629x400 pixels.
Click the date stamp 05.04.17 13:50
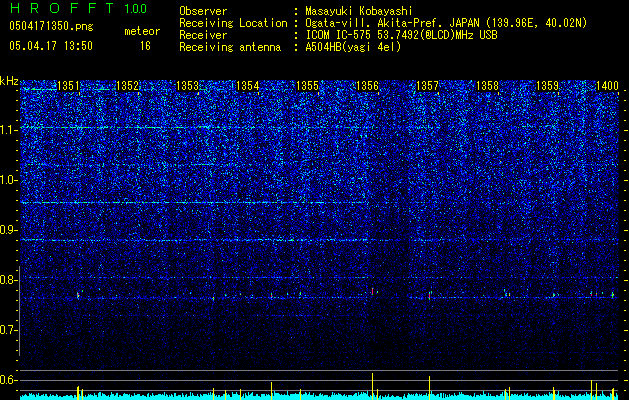click(x=51, y=46)
